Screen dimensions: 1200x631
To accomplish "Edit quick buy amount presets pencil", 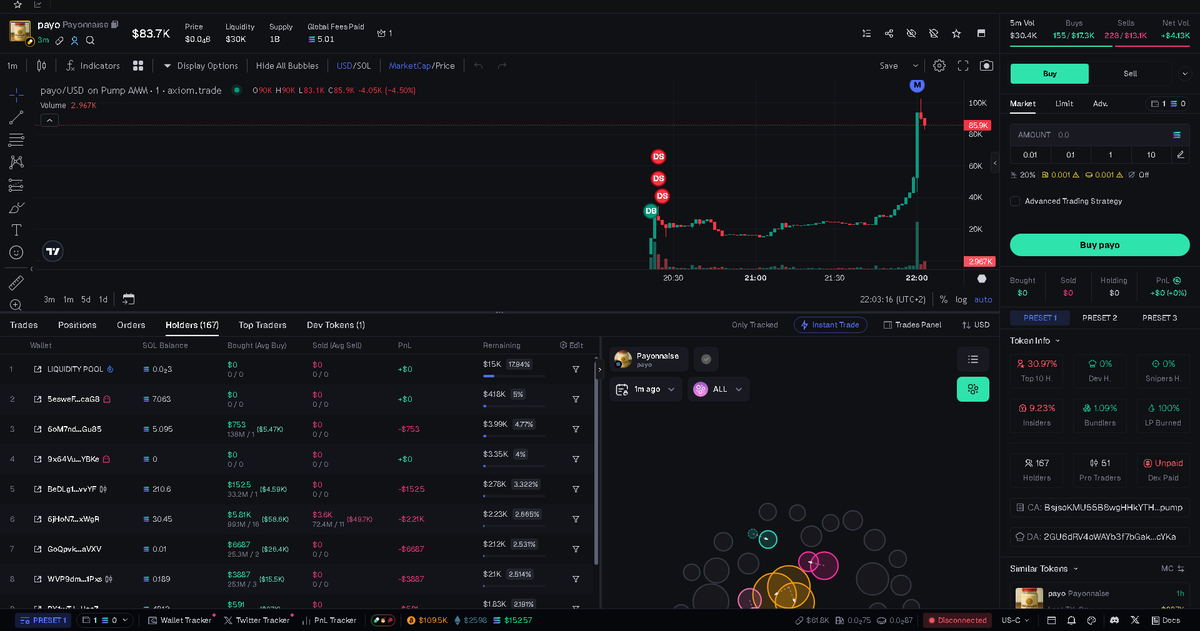I will 1180,154.
